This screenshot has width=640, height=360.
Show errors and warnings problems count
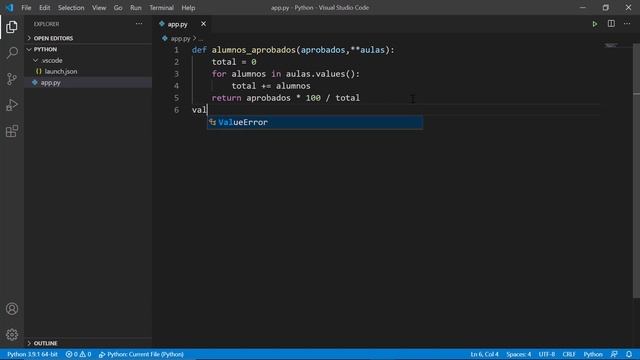point(78,354)
